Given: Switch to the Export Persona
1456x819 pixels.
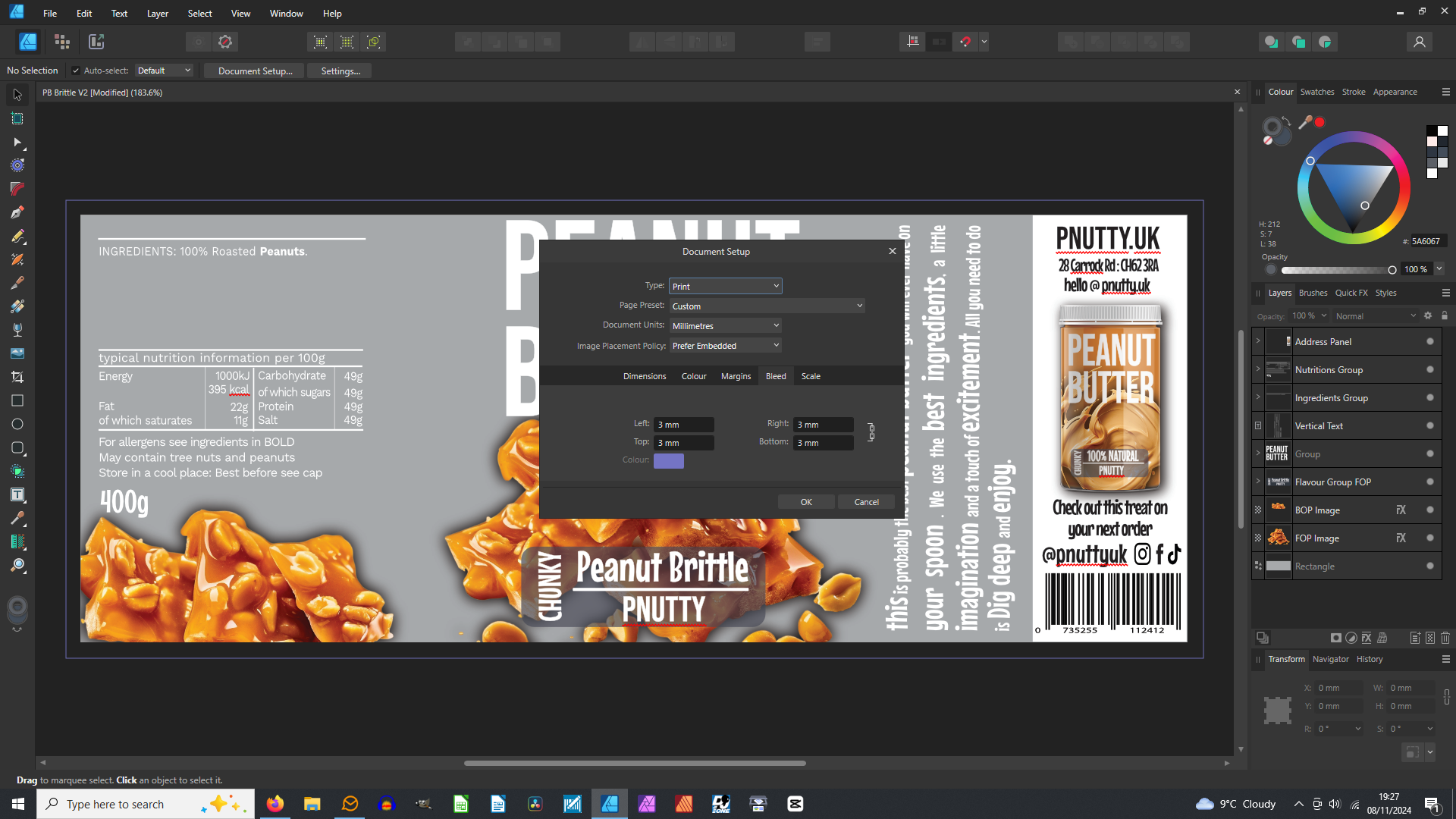Looking at the screenshot, I should [96, 42].
